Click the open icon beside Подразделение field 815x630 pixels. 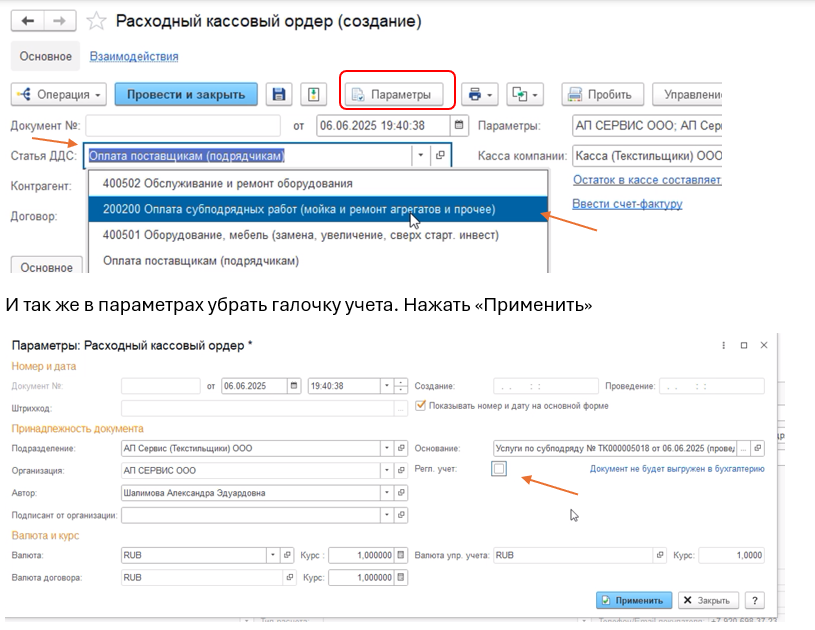402,449
